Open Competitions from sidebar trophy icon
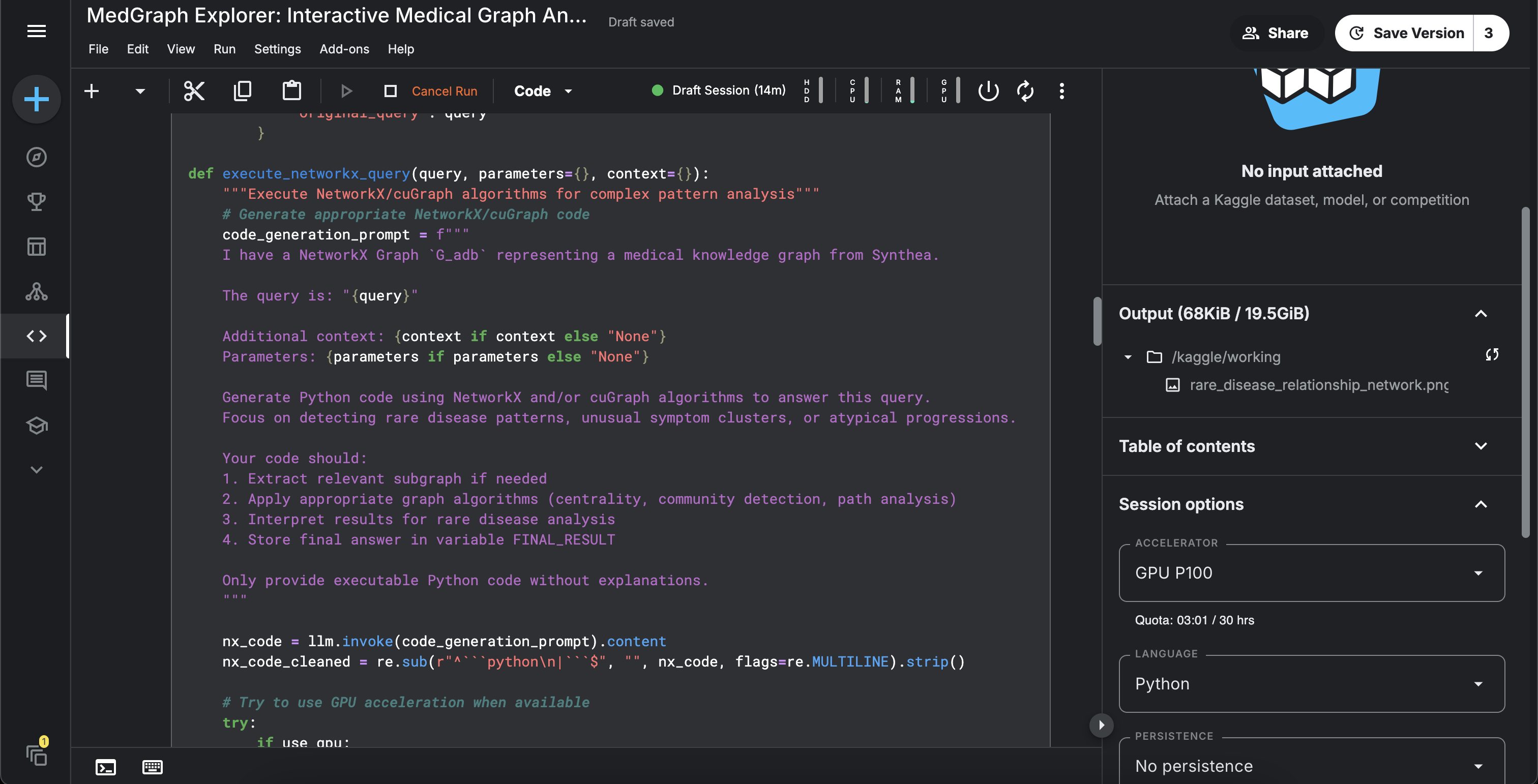The image size is (1538, 784). click(x=36, y=201)
